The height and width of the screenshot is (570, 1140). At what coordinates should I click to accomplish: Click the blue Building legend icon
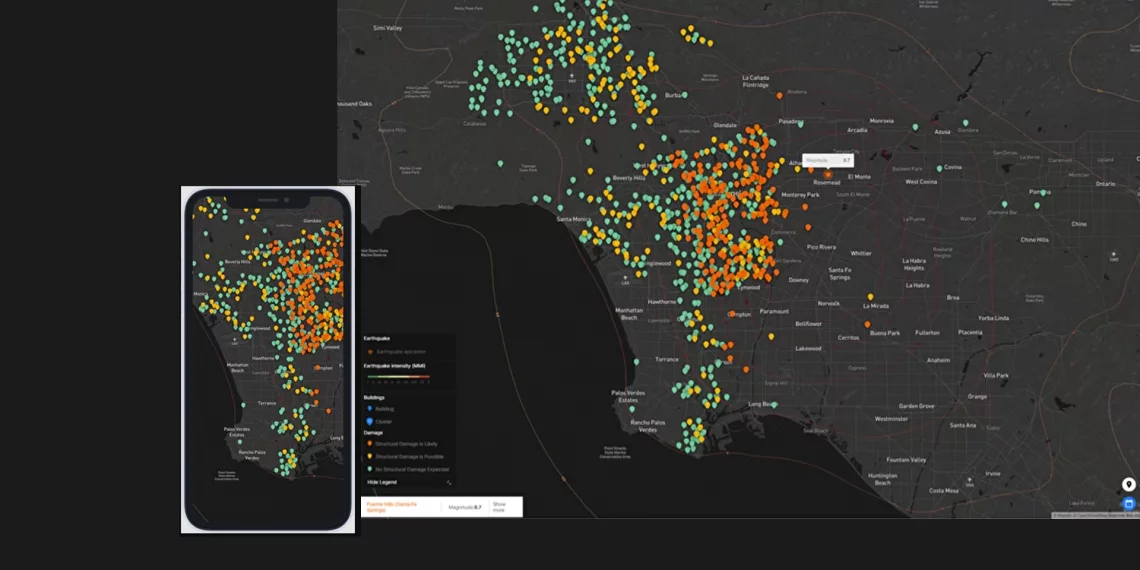point(369,409)
